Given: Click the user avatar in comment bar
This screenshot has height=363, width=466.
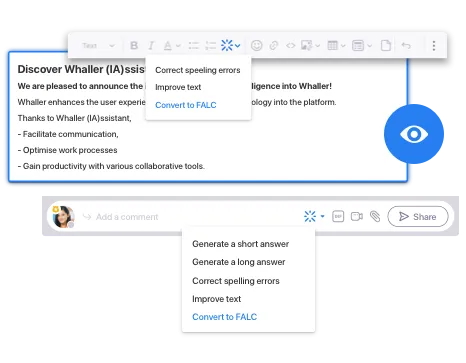Looking at the screenshot, I should pos(63,217).
